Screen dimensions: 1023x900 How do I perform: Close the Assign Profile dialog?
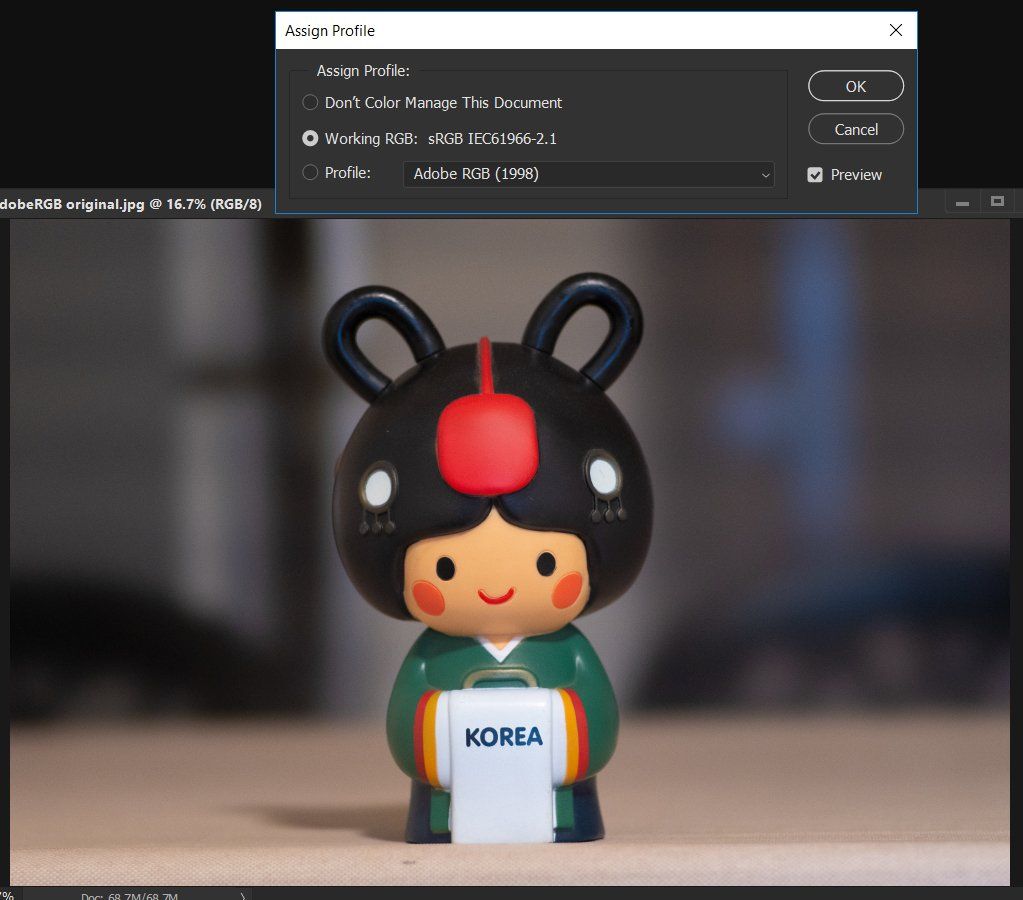click(896, 30)
